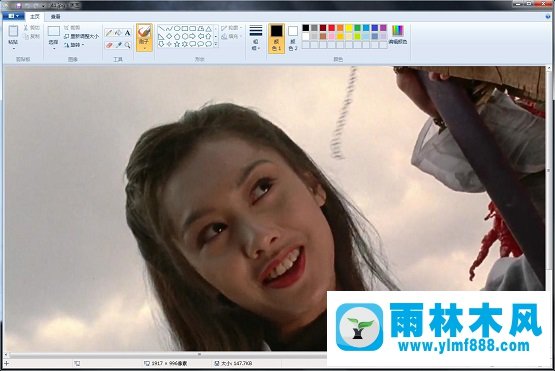Choose the Pentagon shape
This screenshot has height=371, width=555.
(x=177, y=36)
